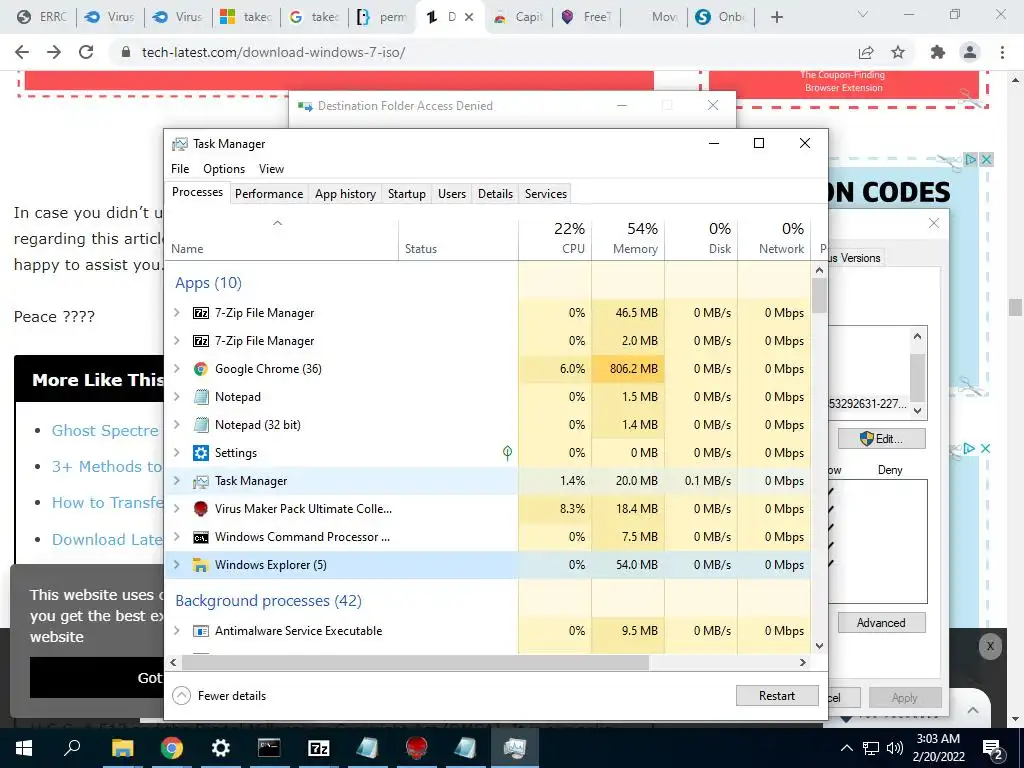Expand the first 7-Zip File Manager row
The image size is (1024, 768).
(x=176, y=313)
